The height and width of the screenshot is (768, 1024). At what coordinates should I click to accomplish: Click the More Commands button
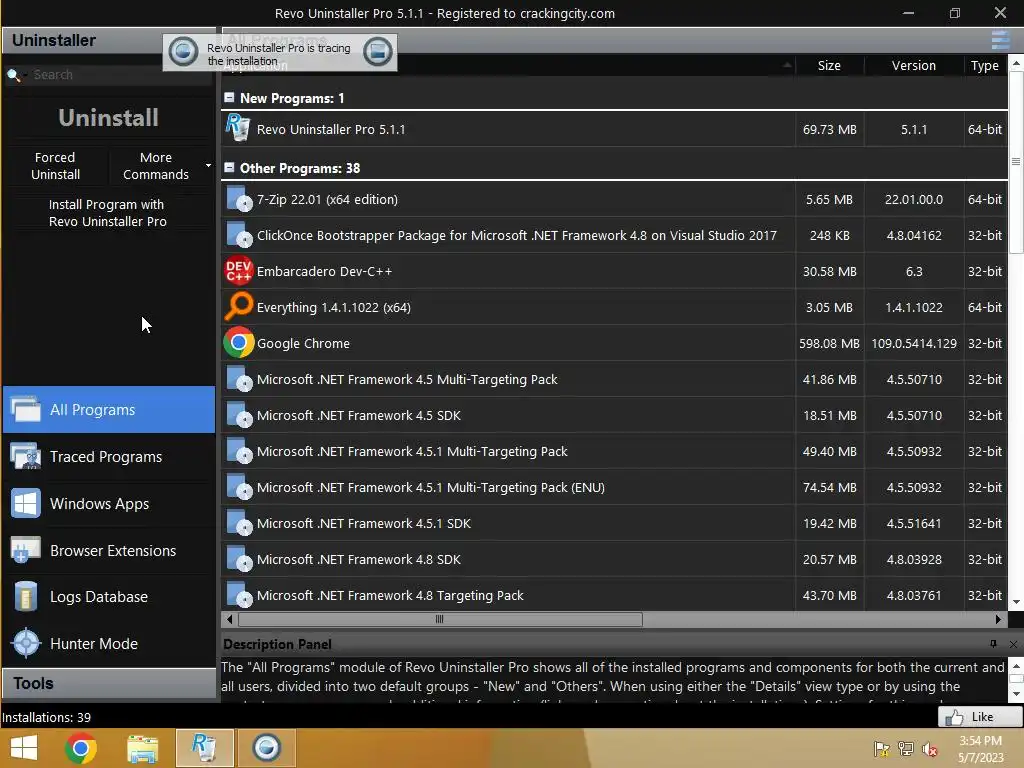point(155,166)
